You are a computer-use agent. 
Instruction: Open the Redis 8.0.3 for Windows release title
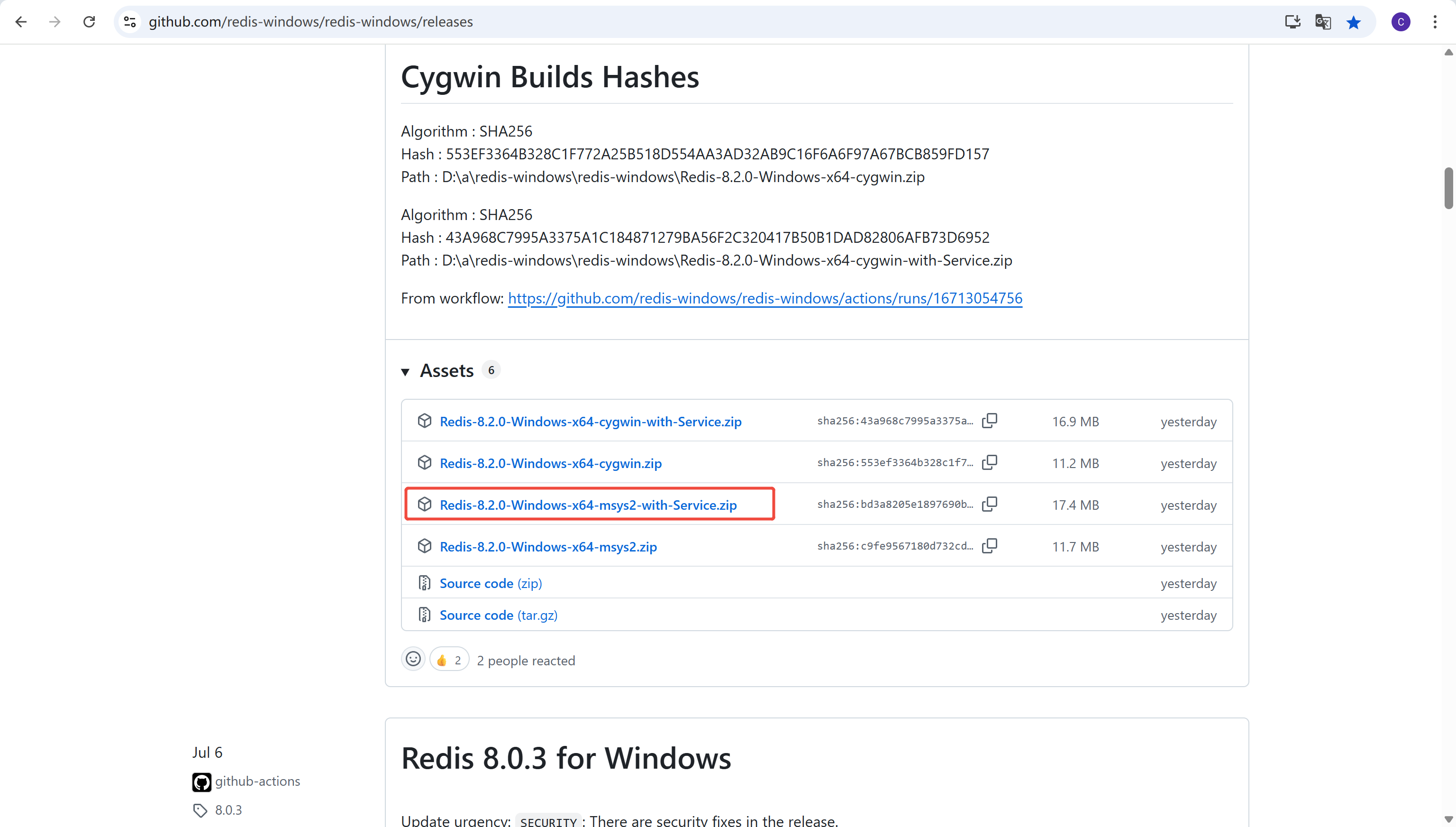(566, 758)
